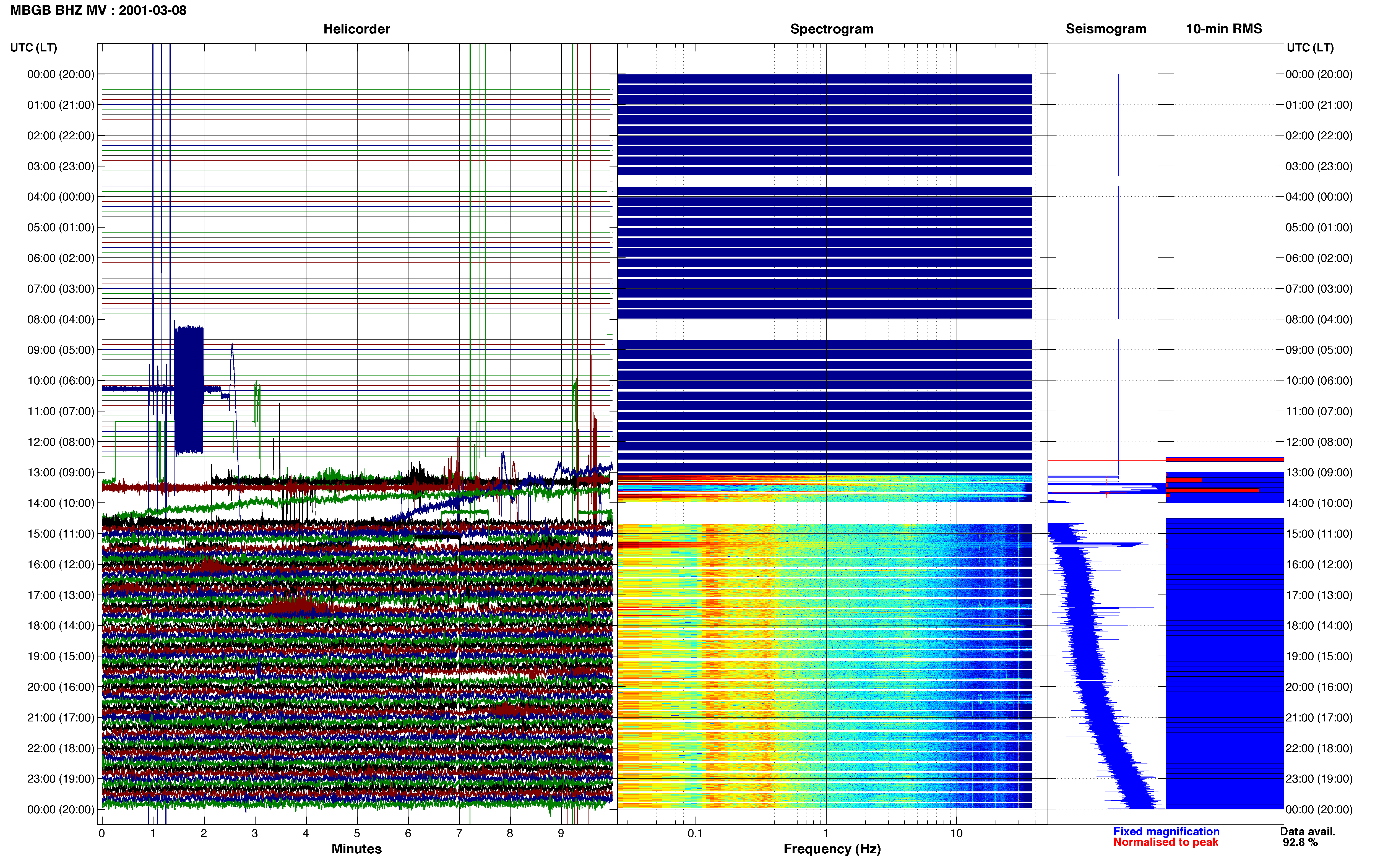
Task: Click the "10-min RMS" panel heading
Action: (x=1224, y=29)
